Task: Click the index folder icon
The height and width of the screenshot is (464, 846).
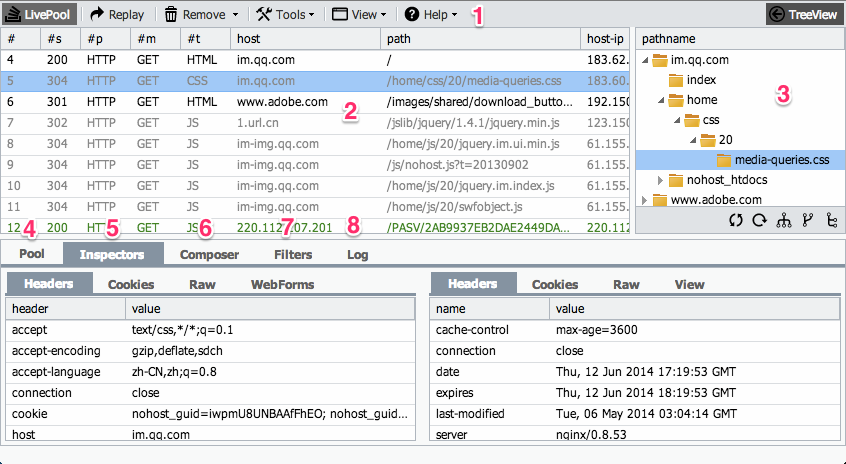Action: click(676, 80)
